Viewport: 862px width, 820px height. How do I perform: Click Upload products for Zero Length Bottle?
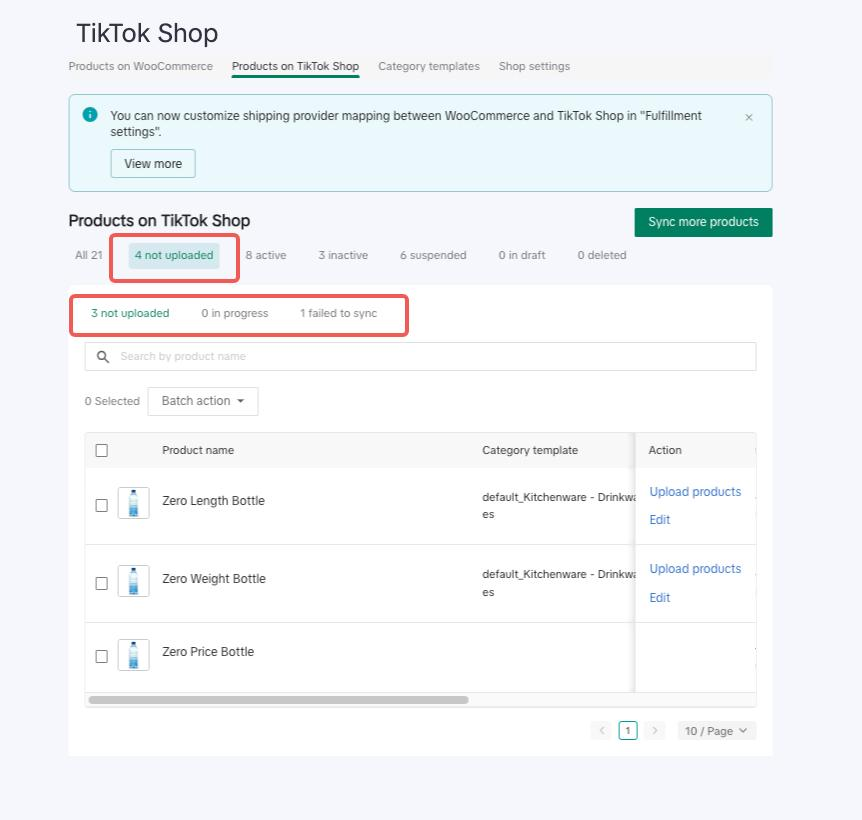(x=695, y=491)
